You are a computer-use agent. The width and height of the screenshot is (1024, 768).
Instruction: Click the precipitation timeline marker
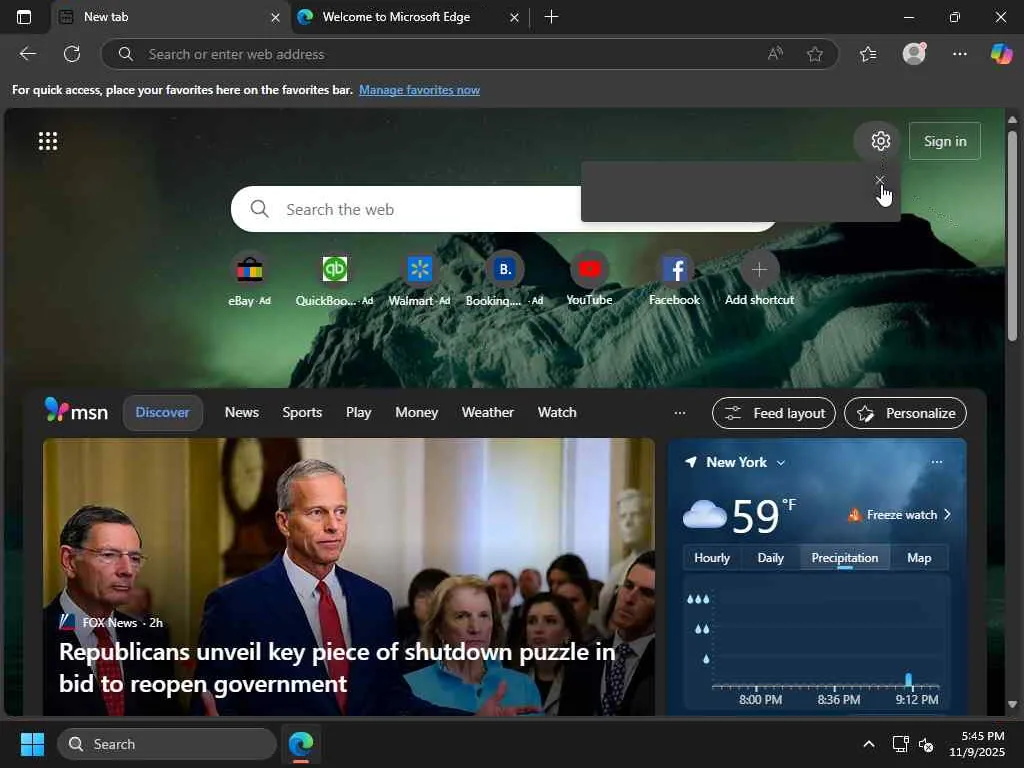click(x=908, y=680)
